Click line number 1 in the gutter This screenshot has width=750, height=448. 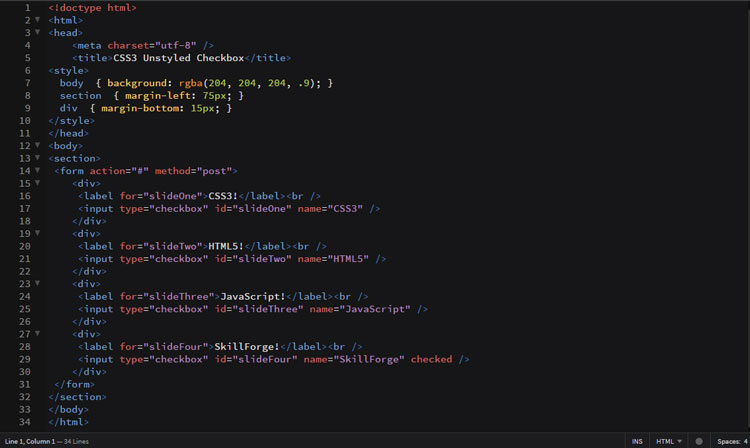point(27,8)
